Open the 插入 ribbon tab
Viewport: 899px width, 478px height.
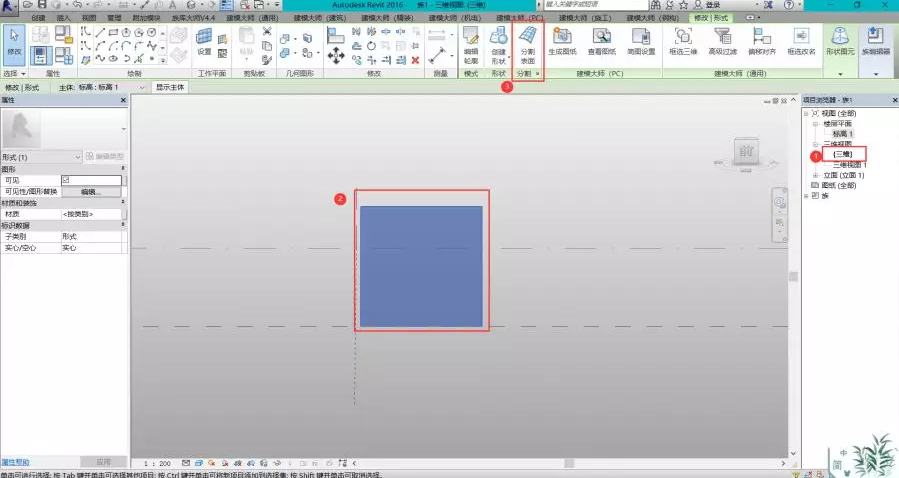click(x=64, y=18)
